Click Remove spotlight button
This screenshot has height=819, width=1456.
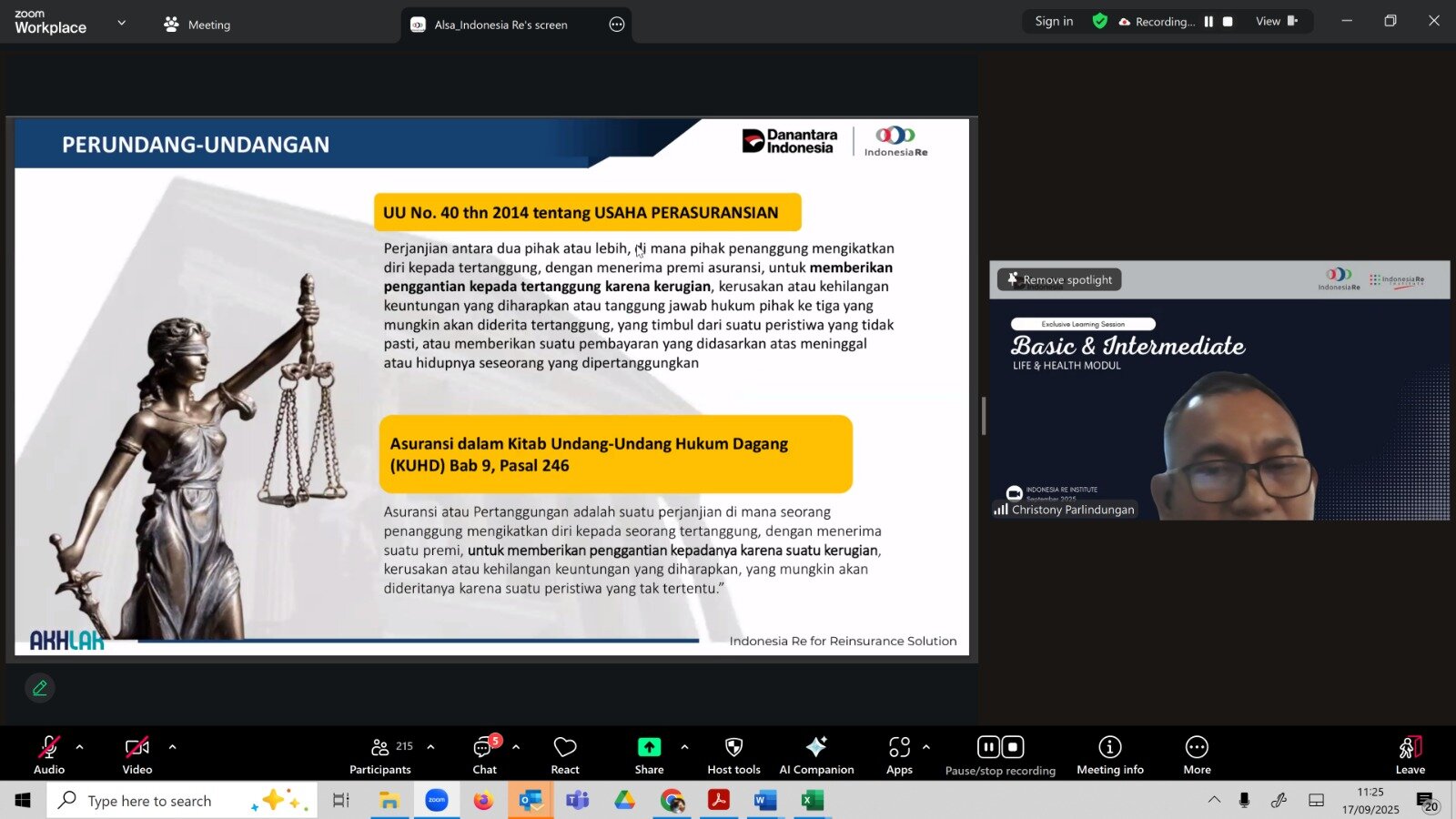click(1059, 279)
